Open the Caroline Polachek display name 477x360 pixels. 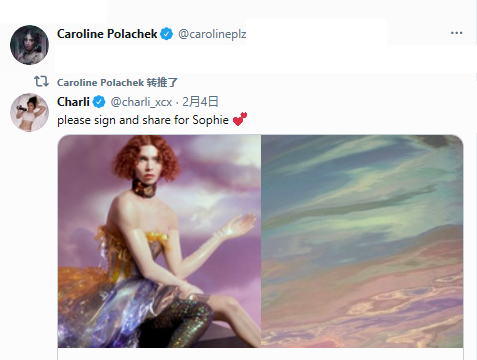[107, 34]
